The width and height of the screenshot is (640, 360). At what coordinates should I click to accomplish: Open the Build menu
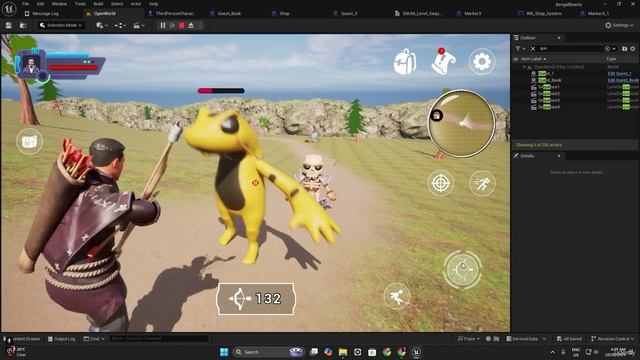click(98, 4)
